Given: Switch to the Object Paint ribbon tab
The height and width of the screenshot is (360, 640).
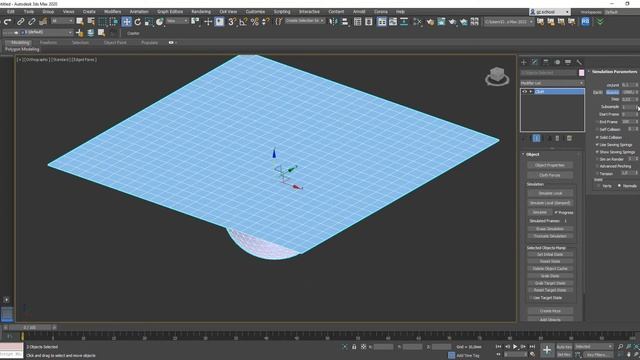Looking at the screenshot, I should (115, 42).
